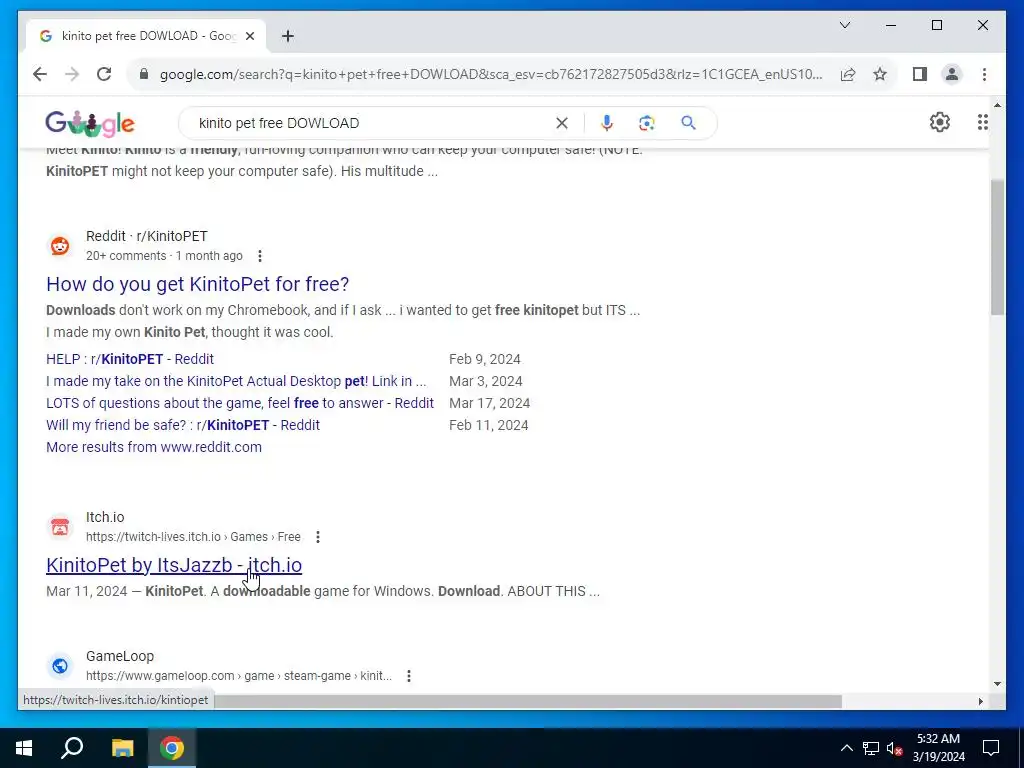This screenshot has width=1024, height=768.
Task: Click the muted volume tray icon
Action: point(895,748)
